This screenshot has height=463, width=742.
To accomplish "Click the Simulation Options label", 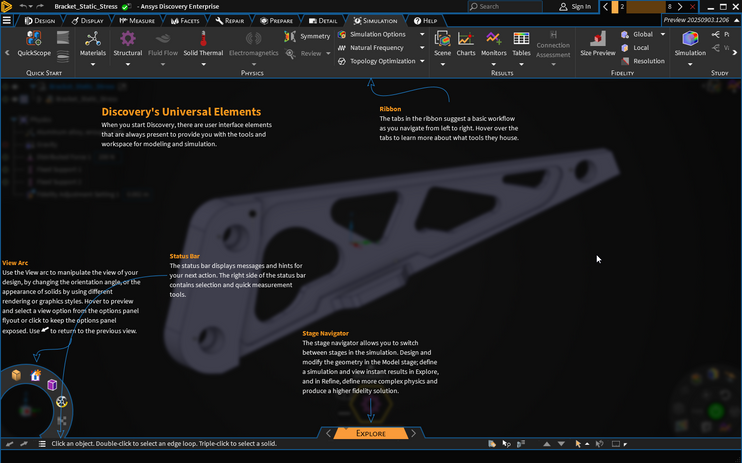I will coord(378,34).
